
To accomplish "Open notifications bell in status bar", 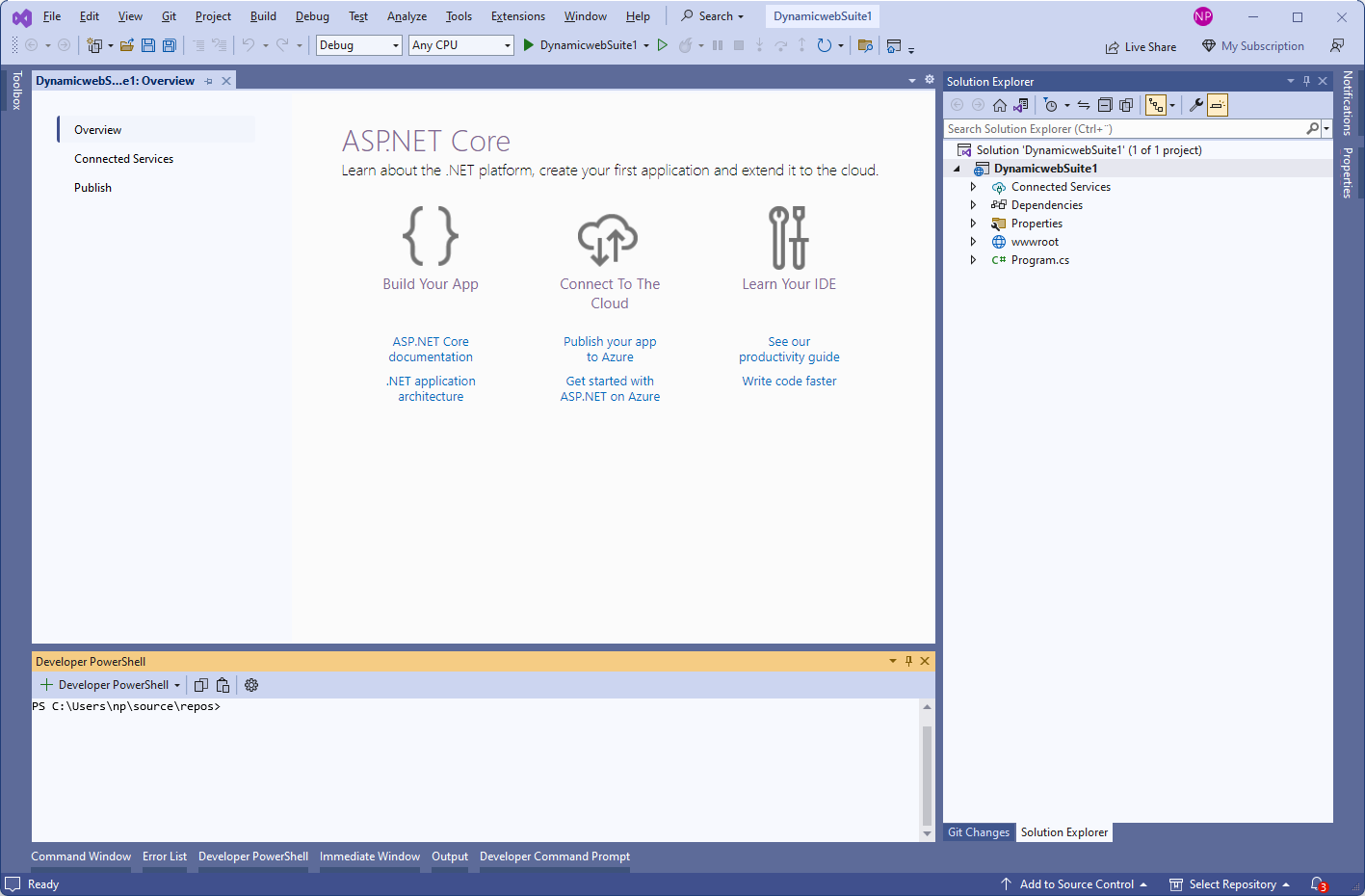I will (x=1319, y=884).
